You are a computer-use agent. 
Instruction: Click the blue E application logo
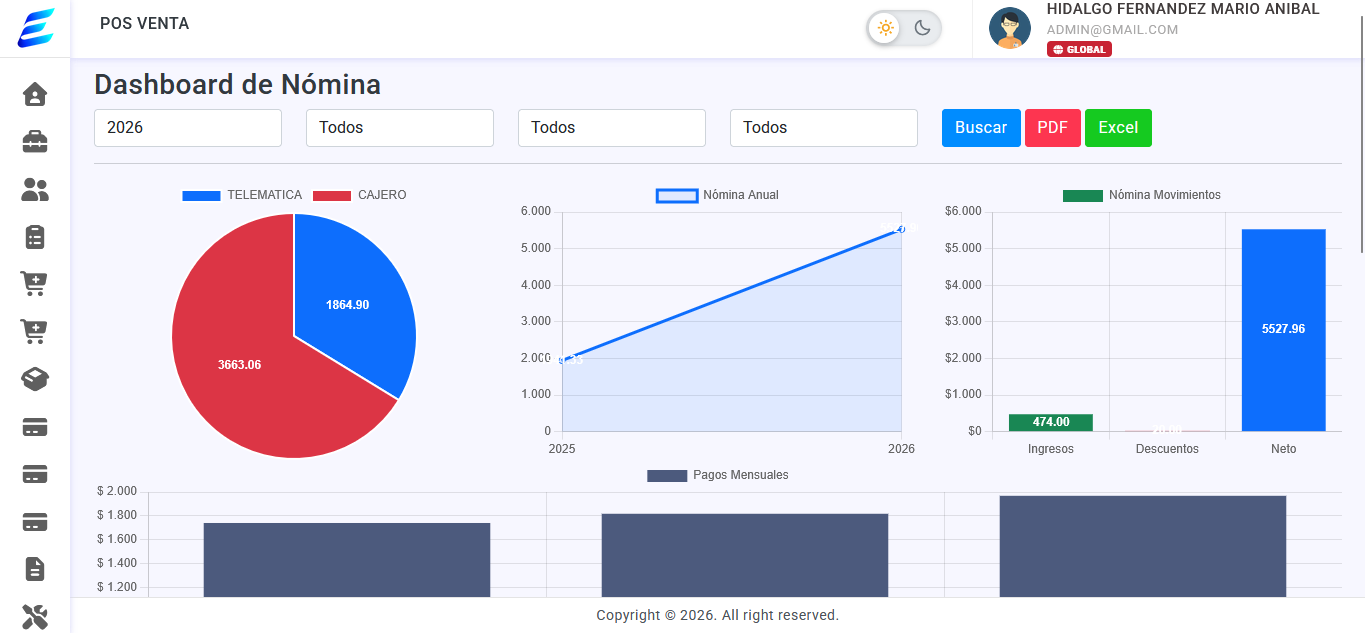(36, 28)
